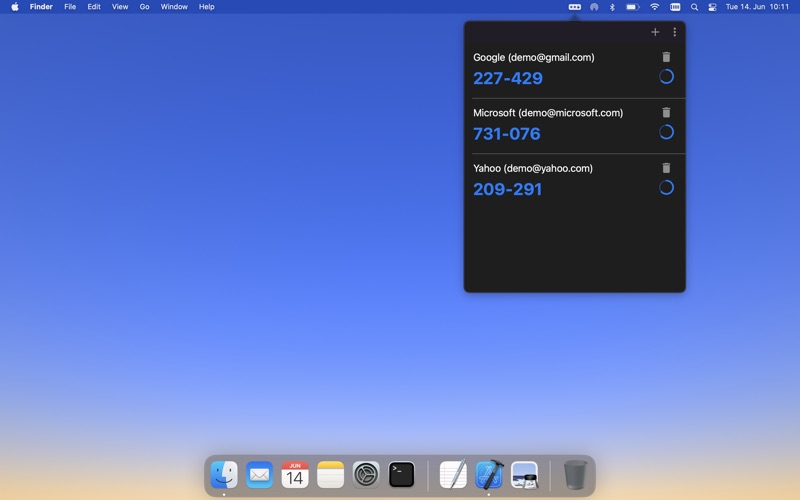Open the Trash in the Dock
This screenshot has width=800, height=500.
576,474
